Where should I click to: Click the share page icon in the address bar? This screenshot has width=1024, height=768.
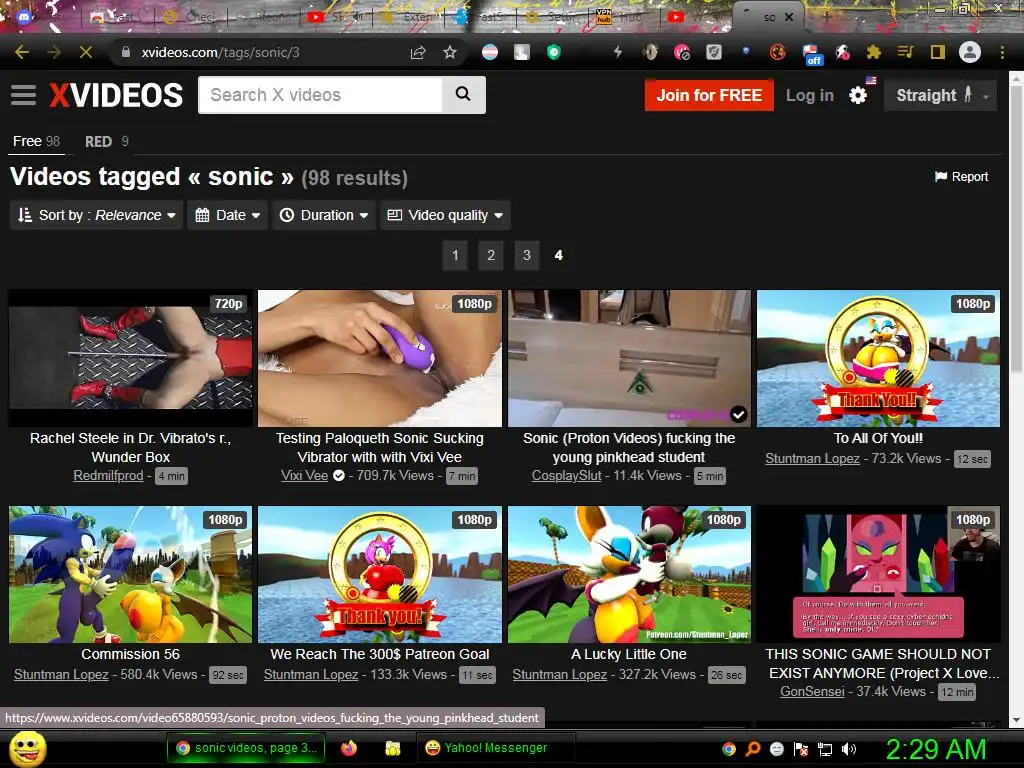418,52
